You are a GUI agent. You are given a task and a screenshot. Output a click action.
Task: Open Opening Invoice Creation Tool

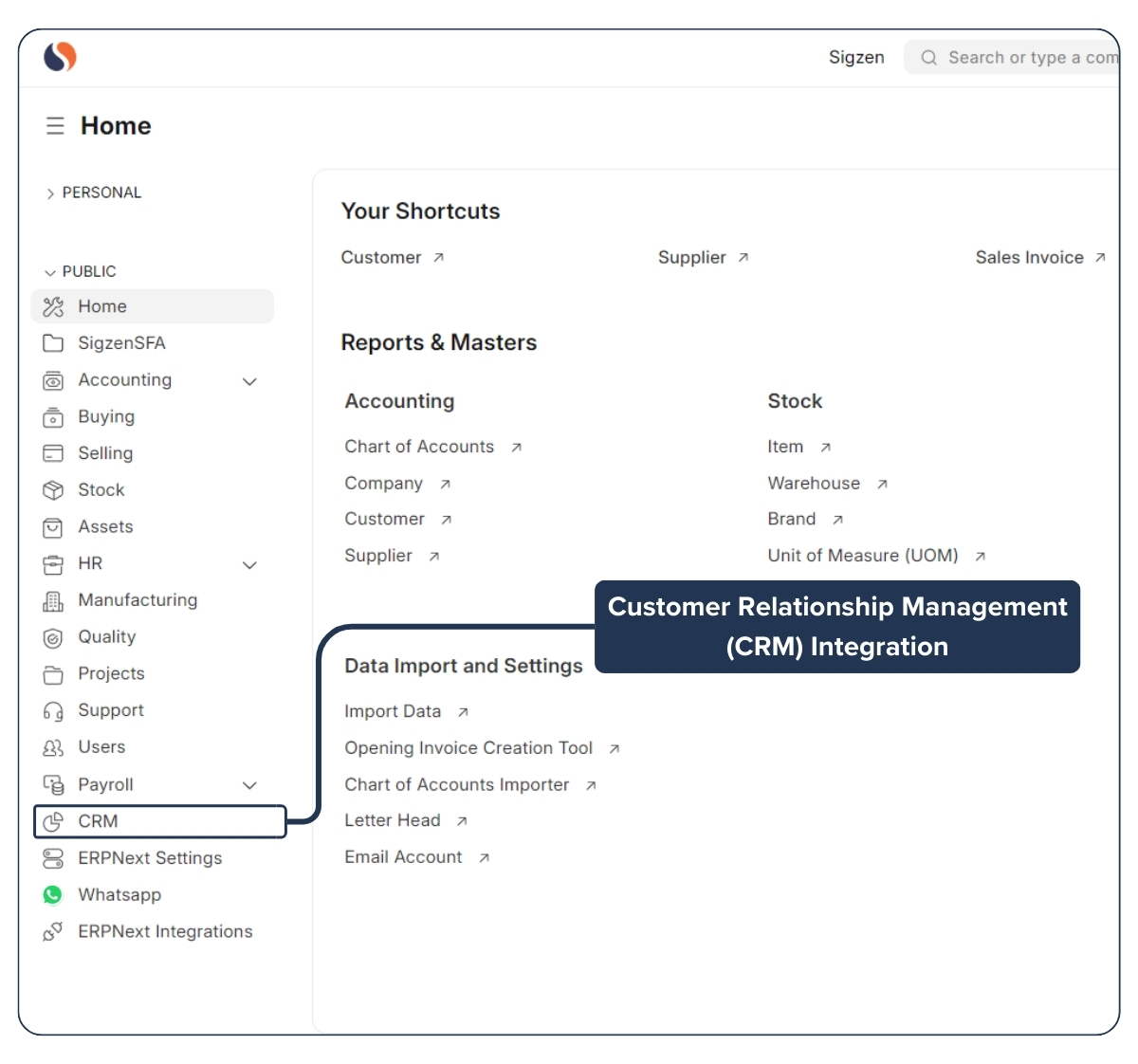coord(468,747)
